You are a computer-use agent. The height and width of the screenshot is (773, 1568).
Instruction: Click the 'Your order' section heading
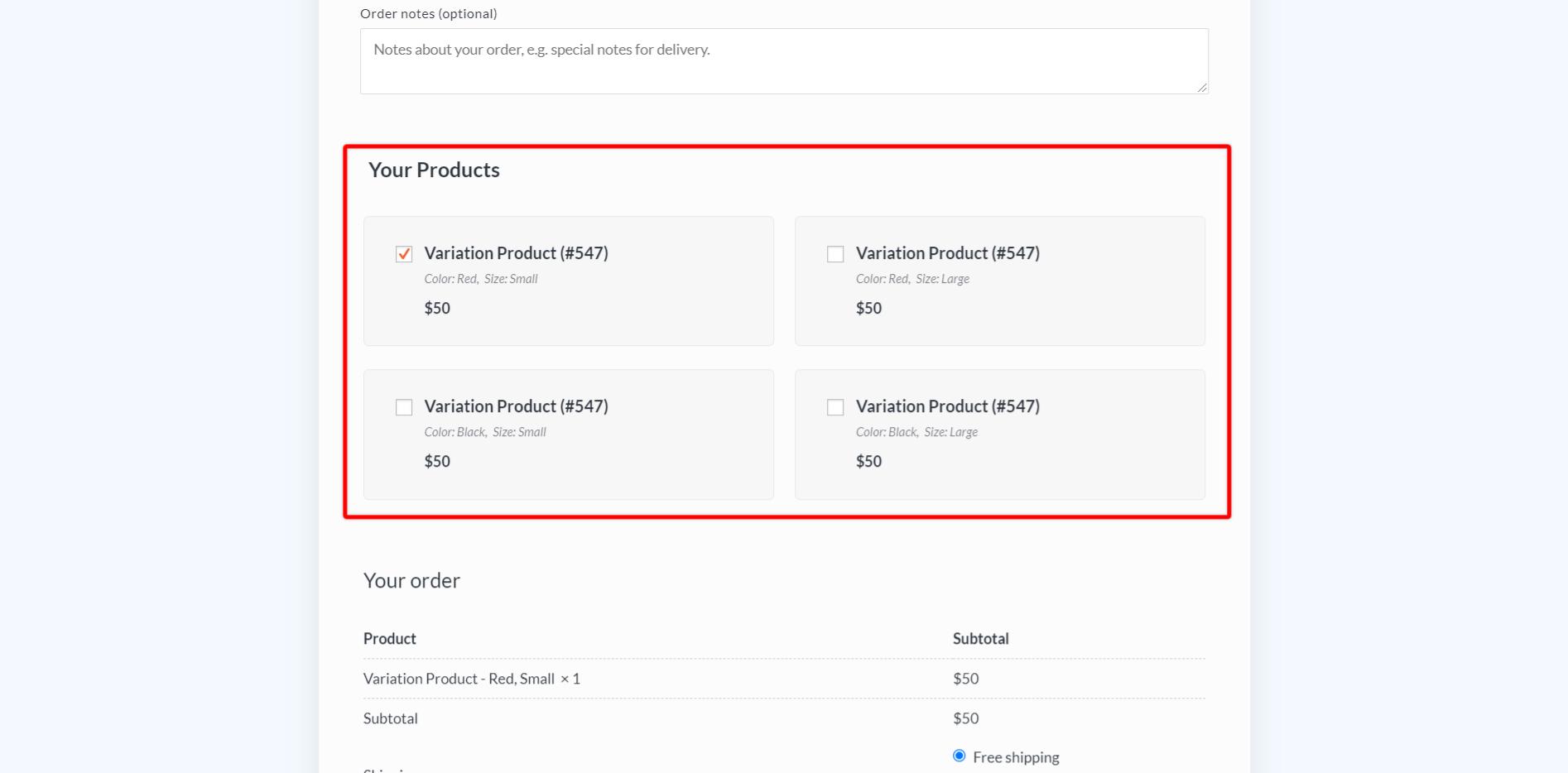(411, 580)
